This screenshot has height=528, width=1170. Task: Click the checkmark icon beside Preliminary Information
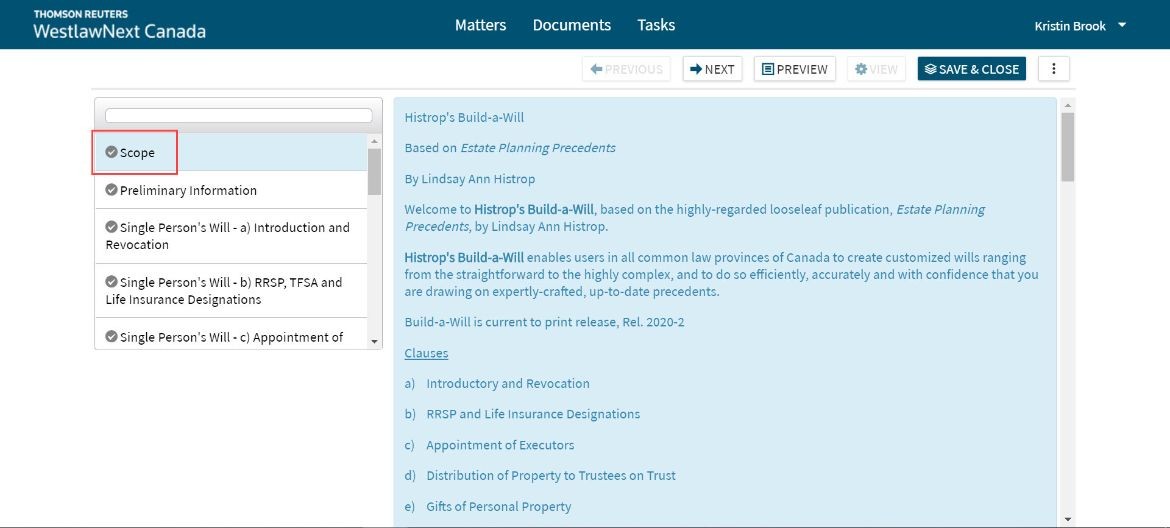click(x=111, y=190)
